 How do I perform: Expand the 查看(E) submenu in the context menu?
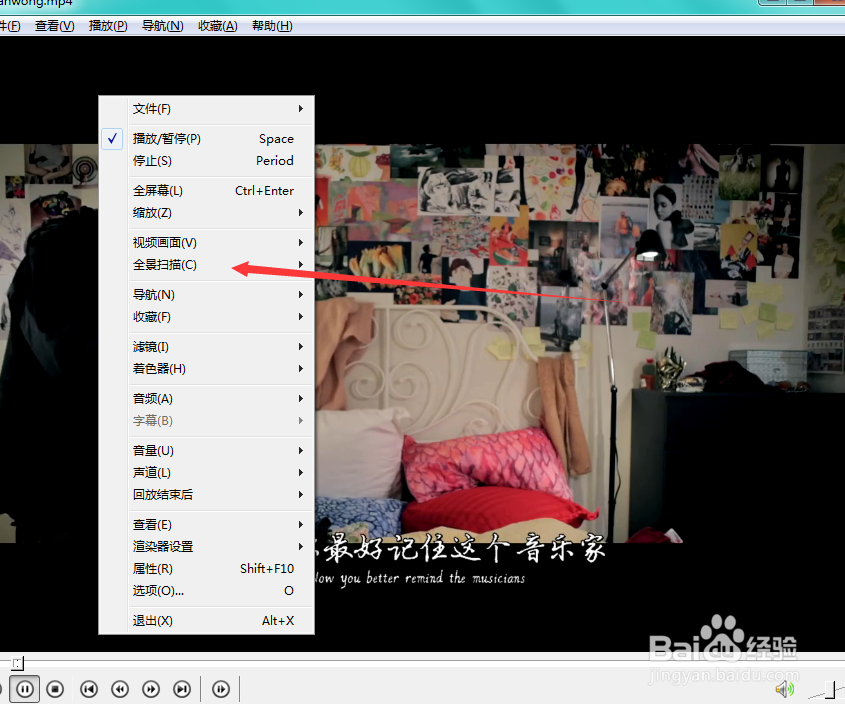[207, 524]
